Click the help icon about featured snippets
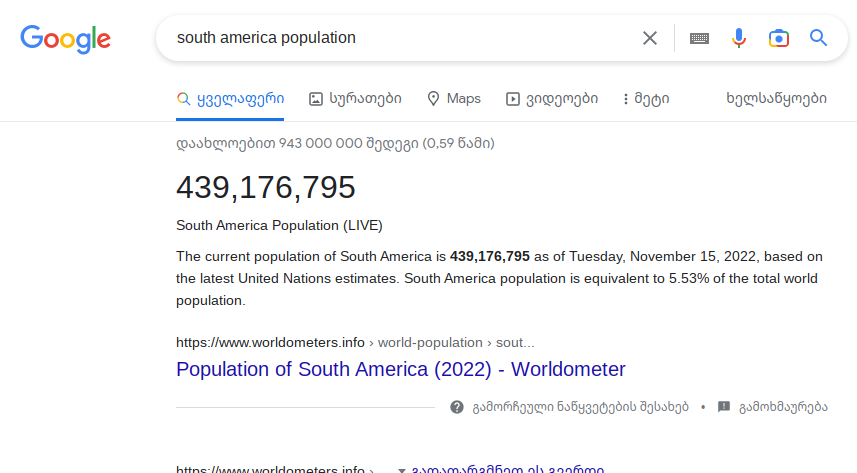Image resolution: width=857 pixels, height=473 pixels. pos(457,407)
